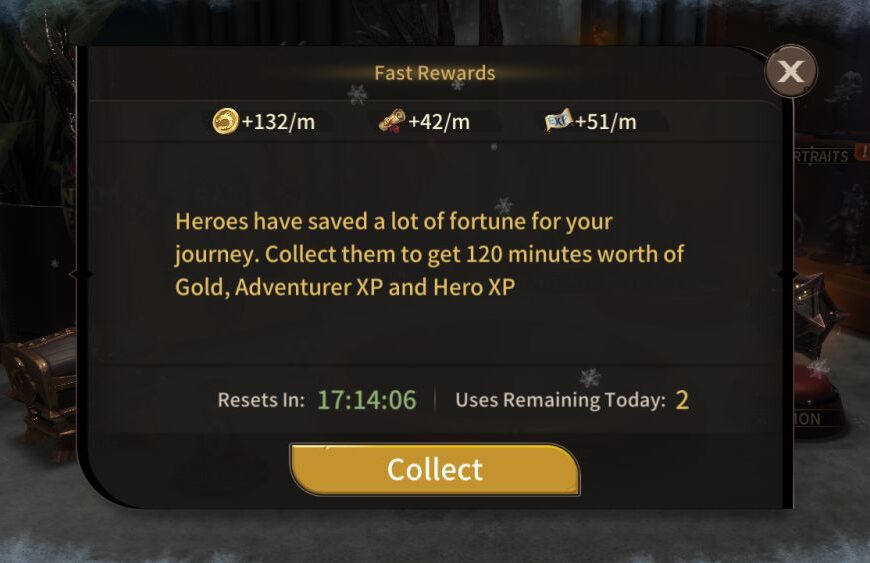The image size is (870, 563).
Task: Tap the Hero EXP flag icon
Action: point(558,120)
